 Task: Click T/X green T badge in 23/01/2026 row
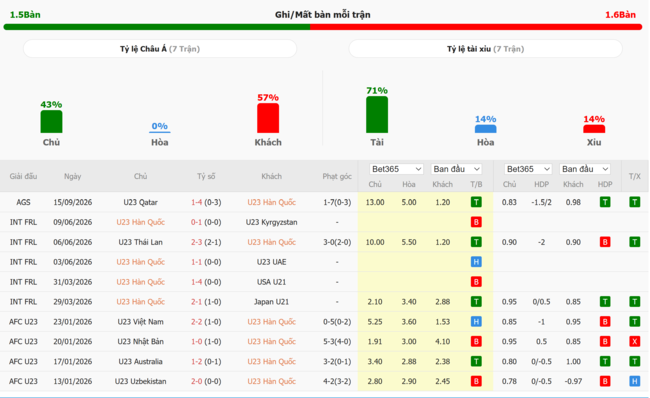635,322
